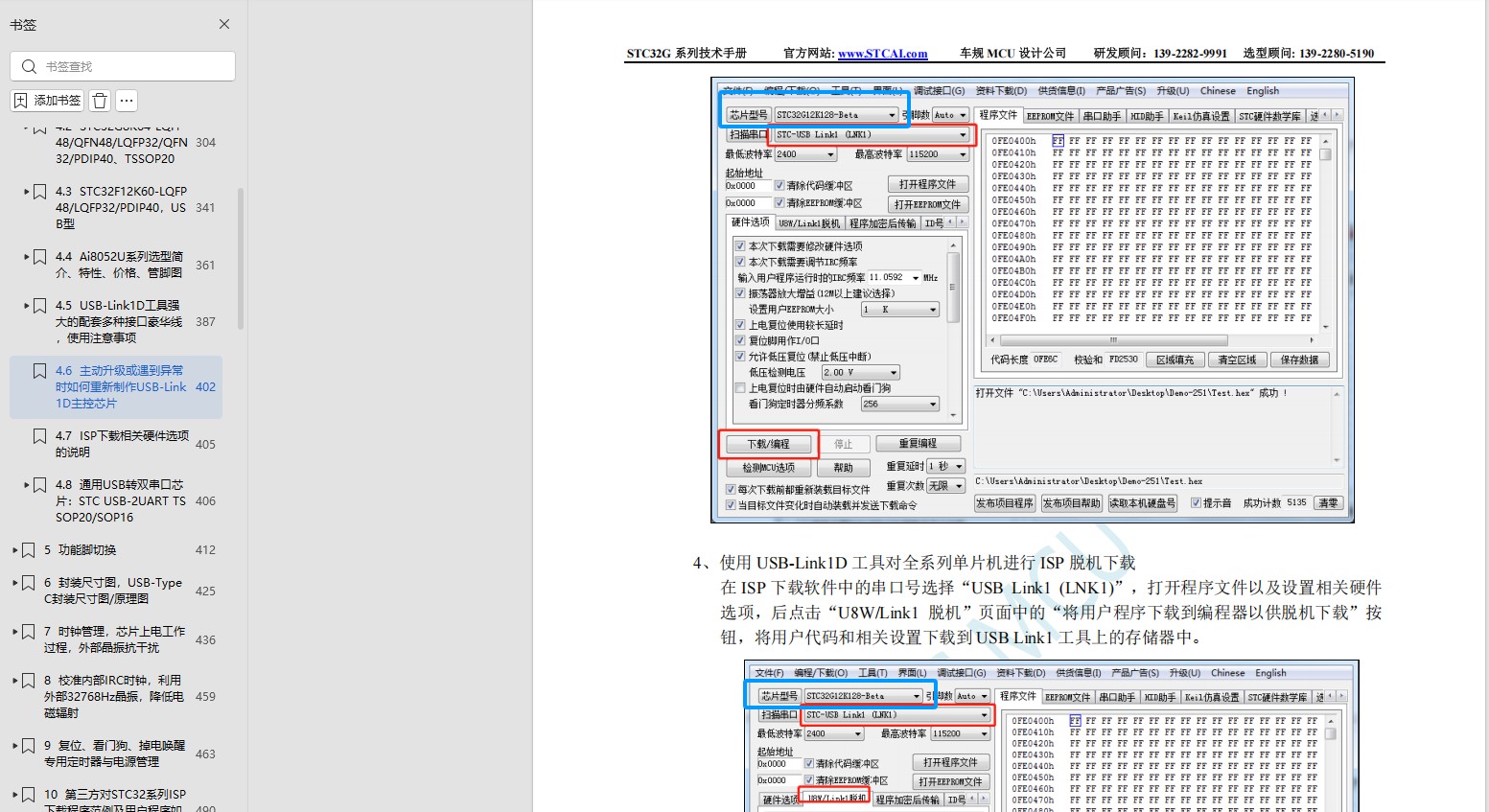Click page number 405 in bookmarks
This screenshot has height=812, width=1489.
pos(205,445)
